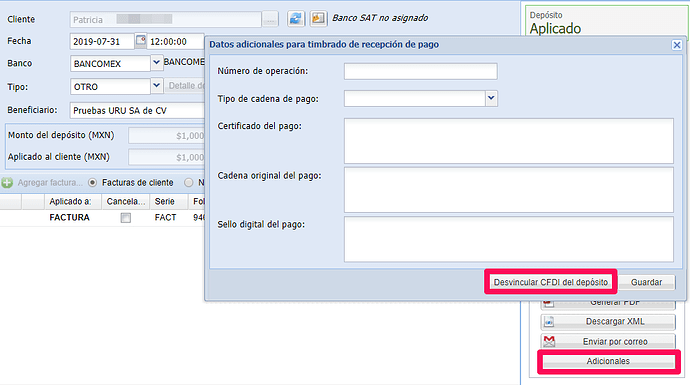Viewport: 690px width, 385px height.
Task: Open the calendar picker next to Fecha
Action: point(140,40)
